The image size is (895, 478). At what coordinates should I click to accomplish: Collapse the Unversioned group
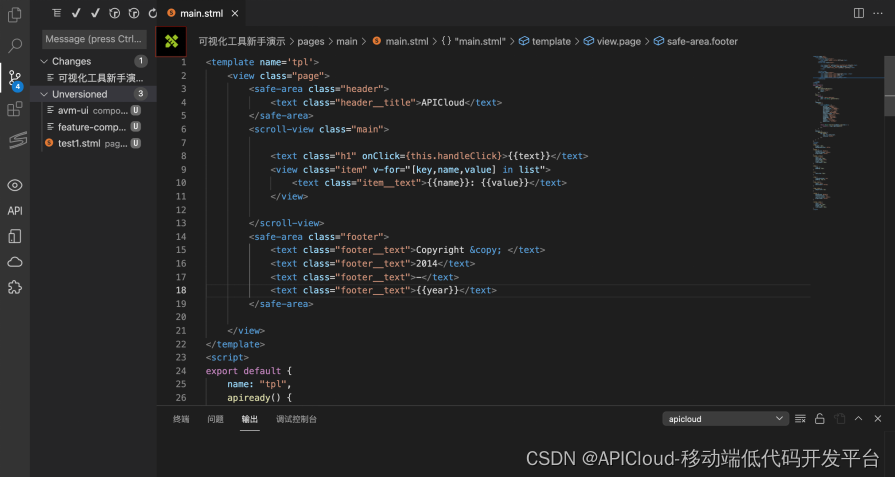(x=44, y=94)
